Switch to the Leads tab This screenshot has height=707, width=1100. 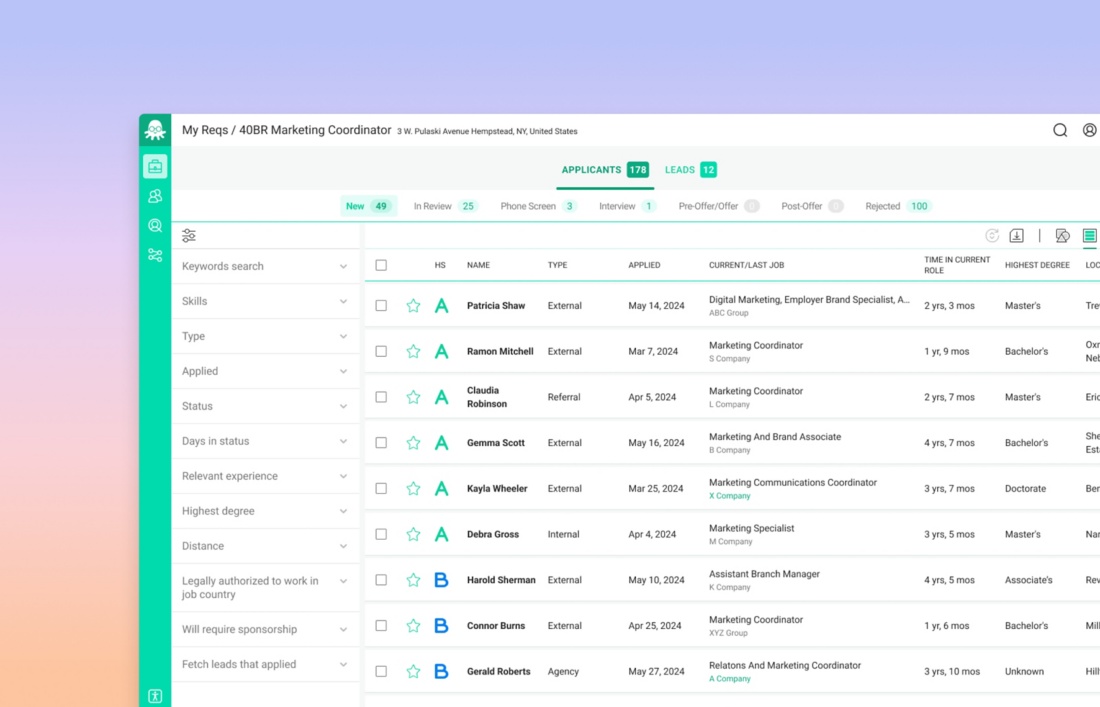point(690,170)
